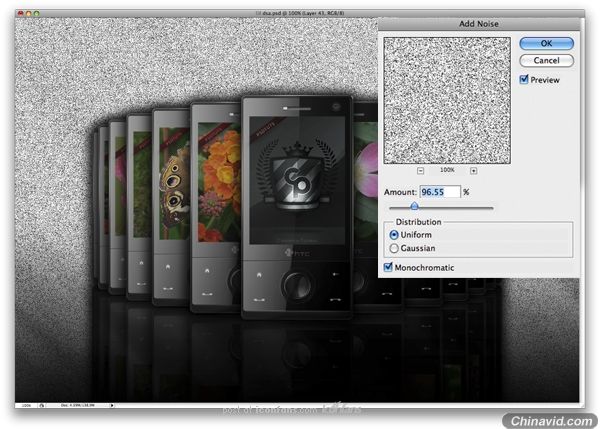Close the document window with the red button
The image size is (600, 429).
[22, 12]
